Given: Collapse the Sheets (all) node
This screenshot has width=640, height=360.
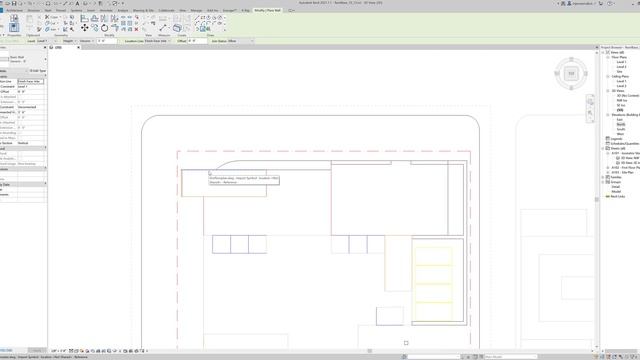Looking at the screenshot, I should click(603, 148).
